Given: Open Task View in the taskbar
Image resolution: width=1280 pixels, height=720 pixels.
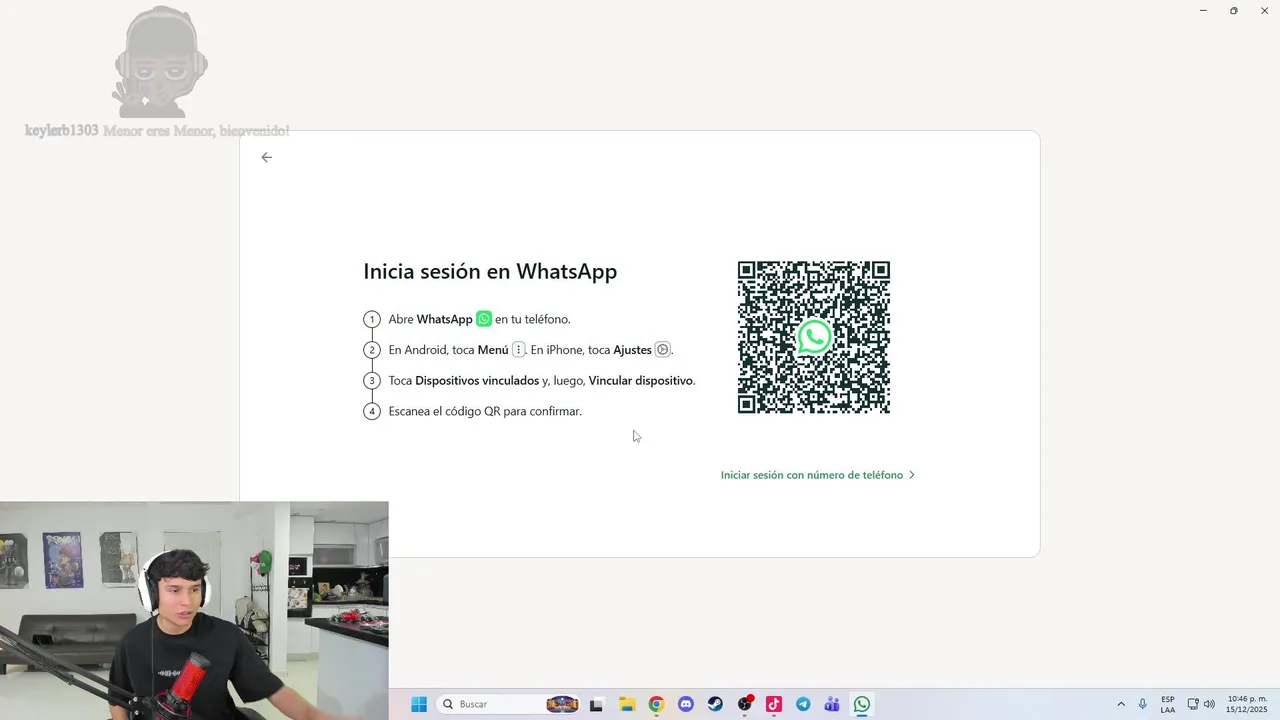Looking at the screenshot, I should [x=597, y=704].
